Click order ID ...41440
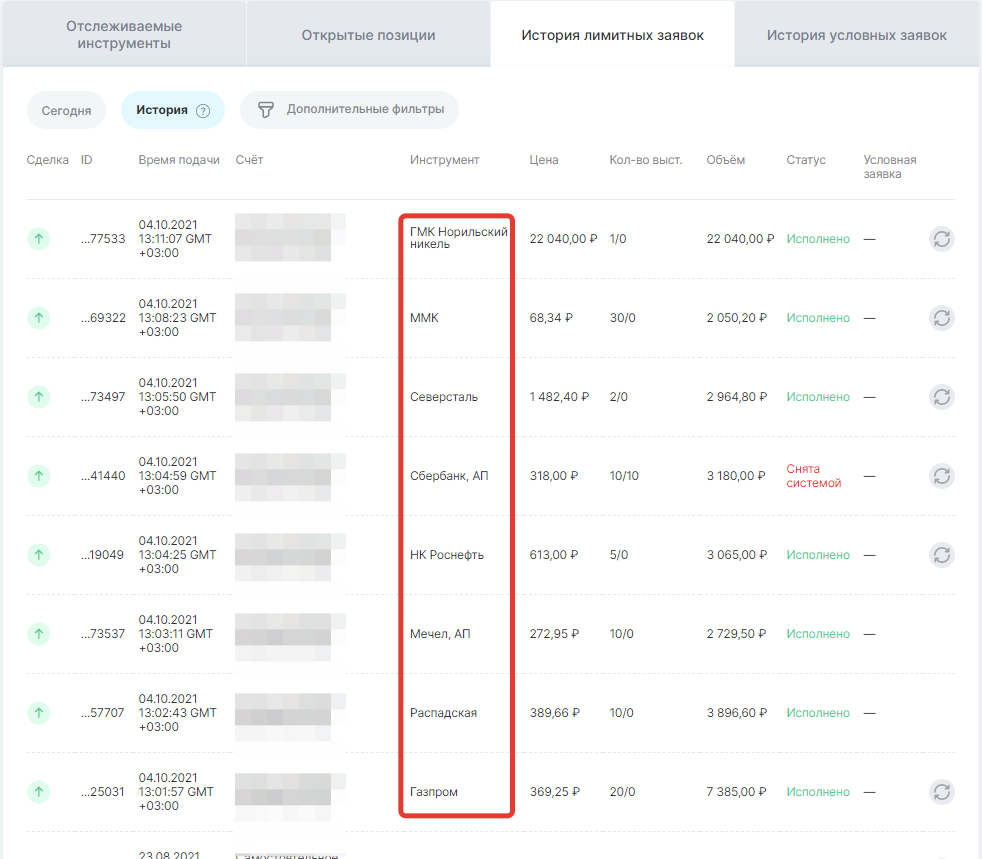982x859 pixels. click(x=103, y=476)
